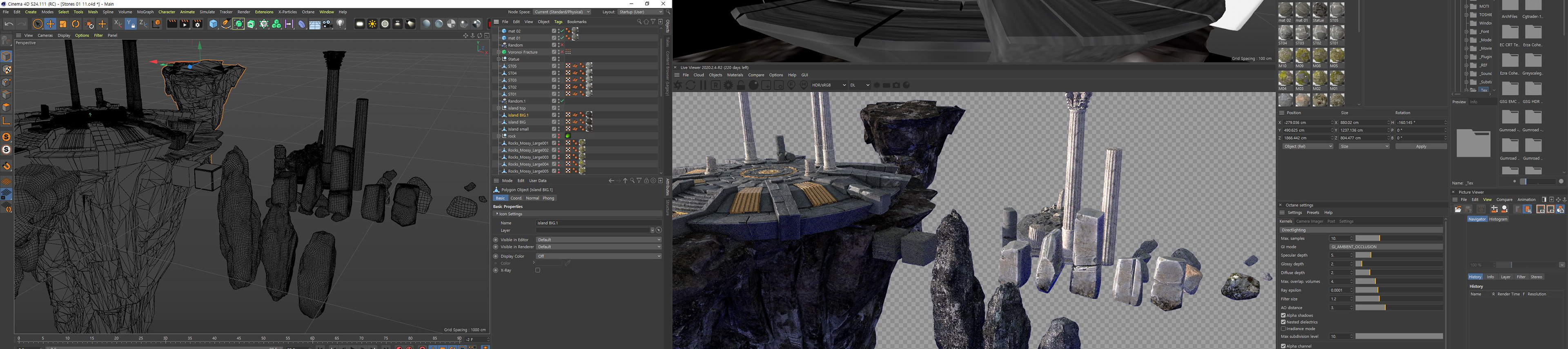Select the Voronoi Fracture object in the list
This screenshot has height=349, width=1568.
(x=522, y=52)
